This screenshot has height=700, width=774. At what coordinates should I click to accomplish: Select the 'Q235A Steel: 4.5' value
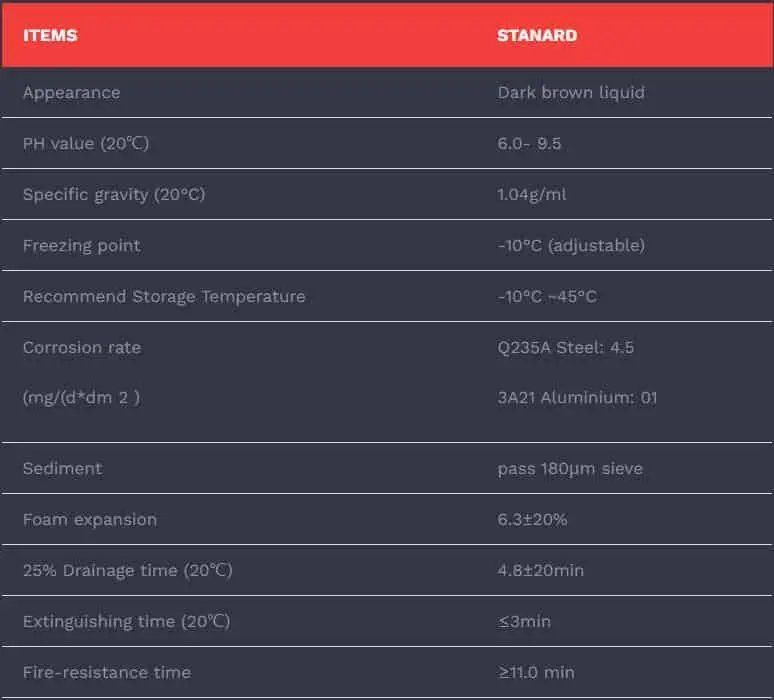566,347
